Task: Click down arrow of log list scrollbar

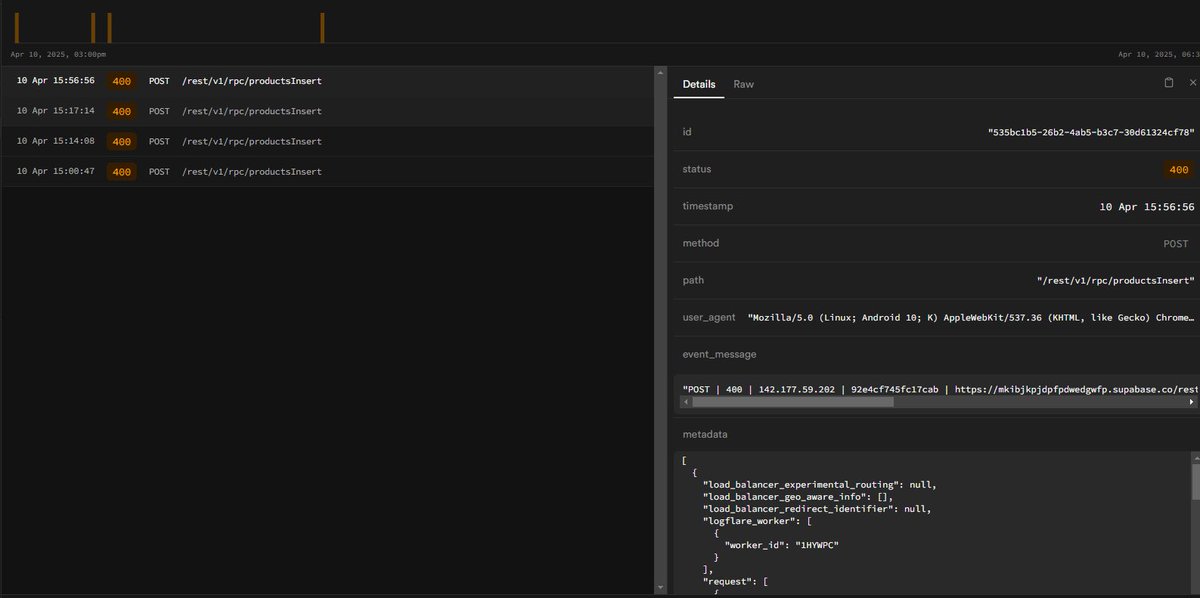Action: 660,589
